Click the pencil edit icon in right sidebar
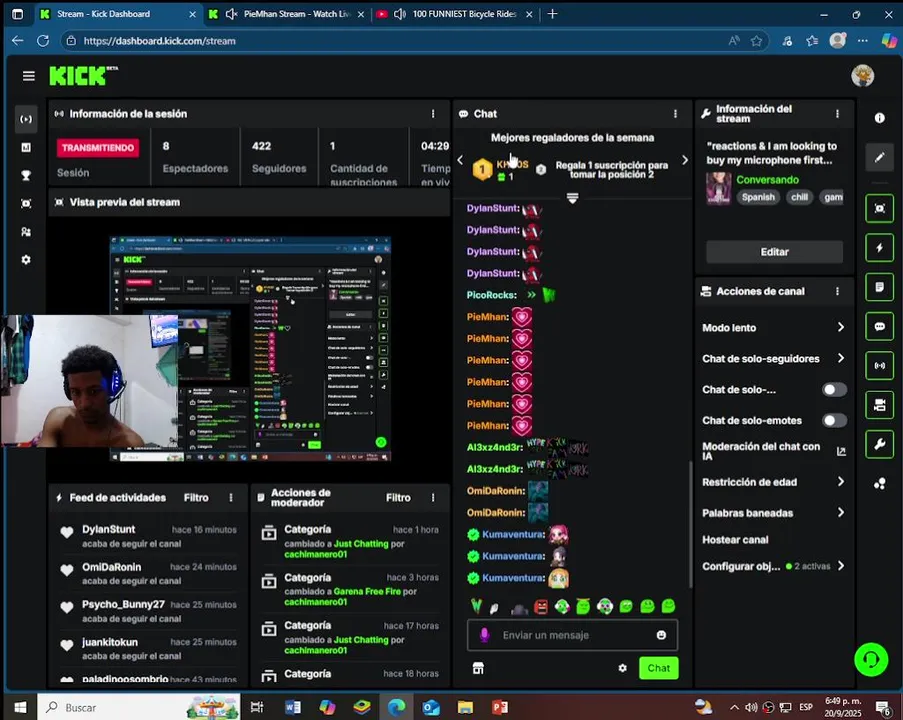Screen dimensions: 903x720 tap(879, 157)
